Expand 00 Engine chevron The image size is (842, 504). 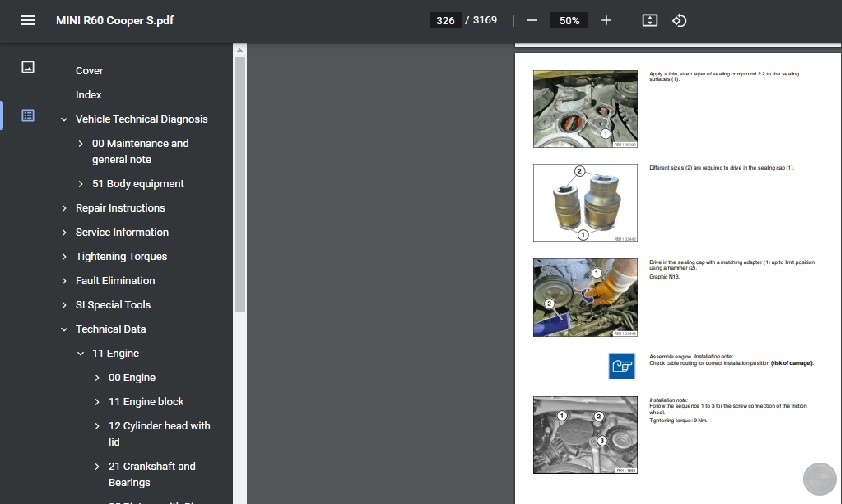click(97, 377)
